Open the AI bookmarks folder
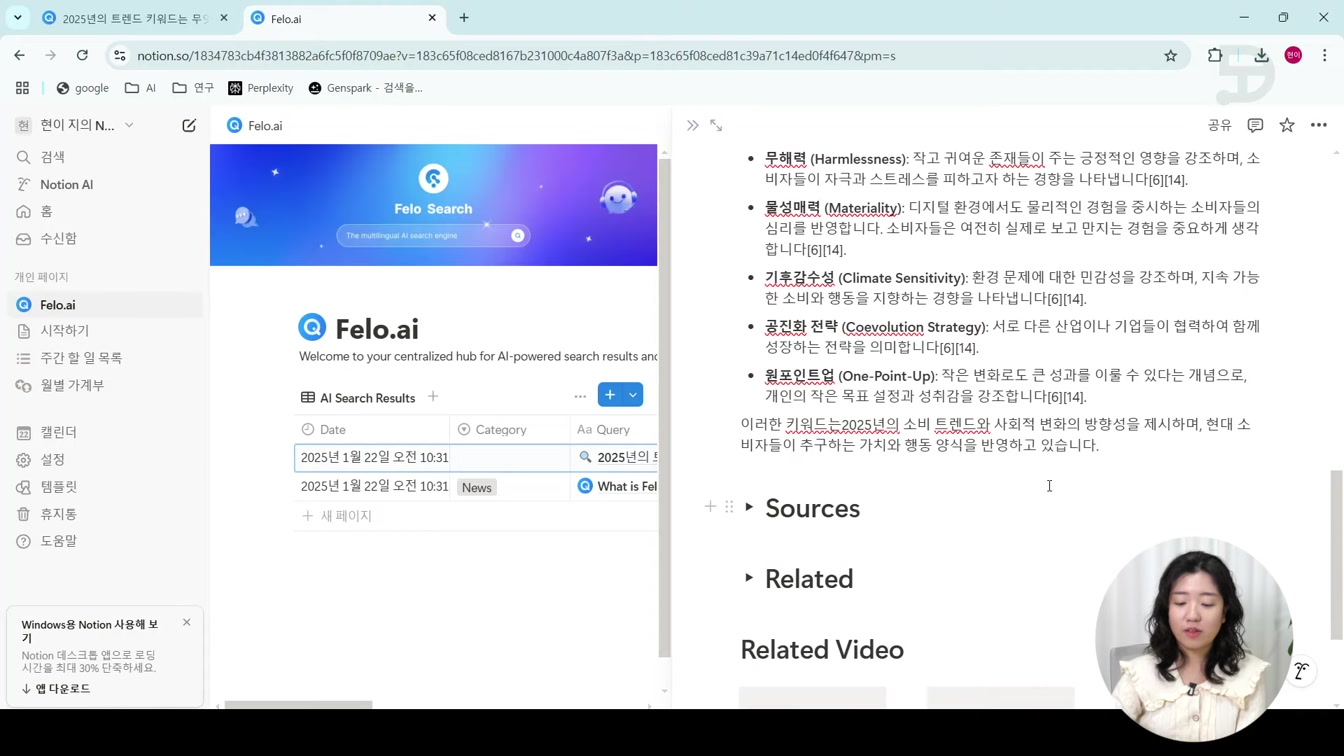Image resolution: width=1344 pixels, height=756 pixels. tap(140, 88)
